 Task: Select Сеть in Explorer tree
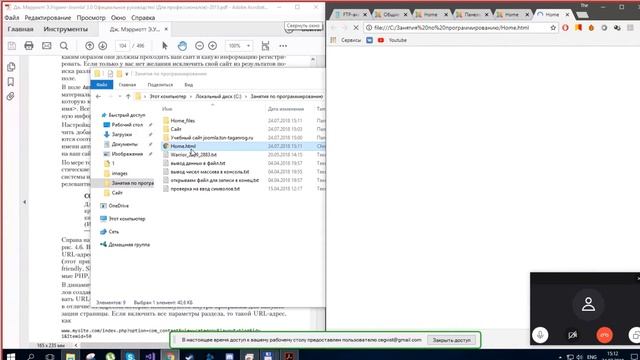point(113,231)
